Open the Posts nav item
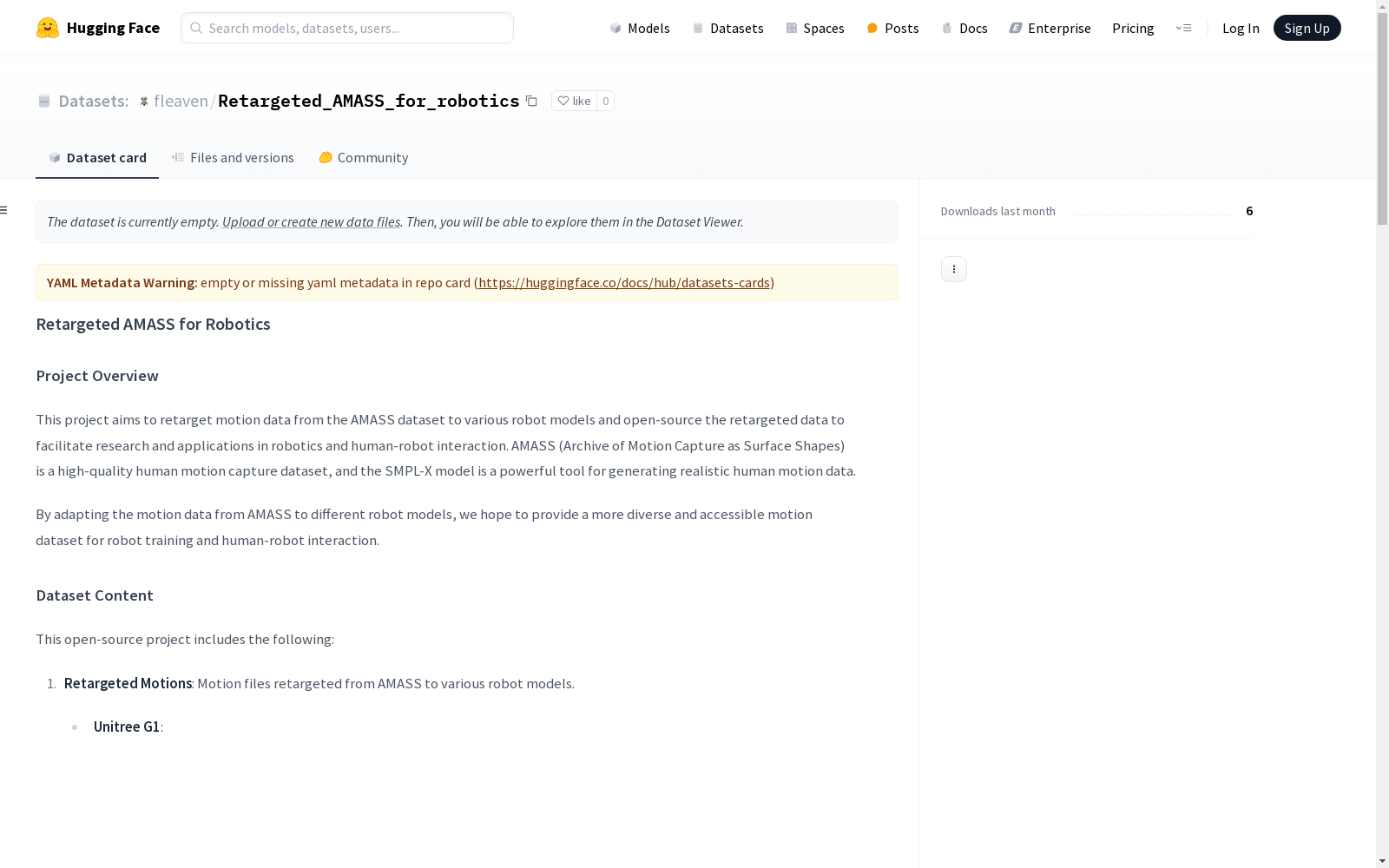Screen dimensions: 1389x868 tap(892, 28)
